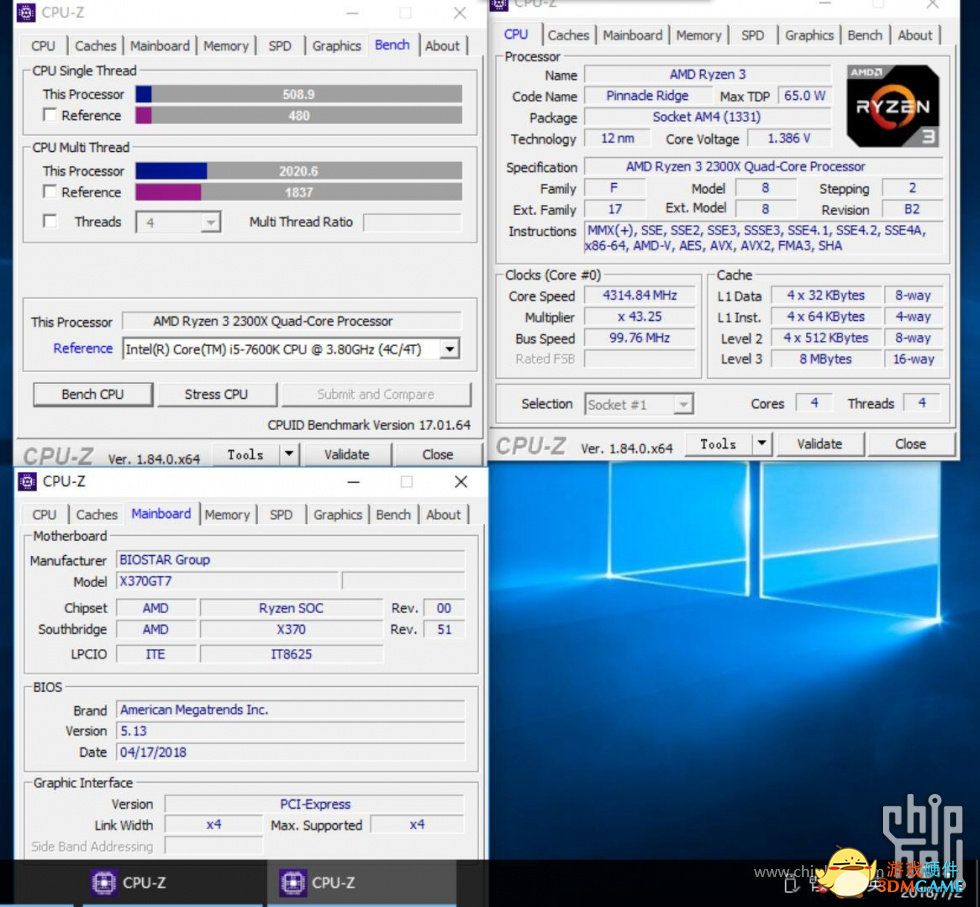Enable Reference checkbox under CPU Single Thread
Image resolution: width=980 pixels, height=907 pixels.
coord(50,115)
